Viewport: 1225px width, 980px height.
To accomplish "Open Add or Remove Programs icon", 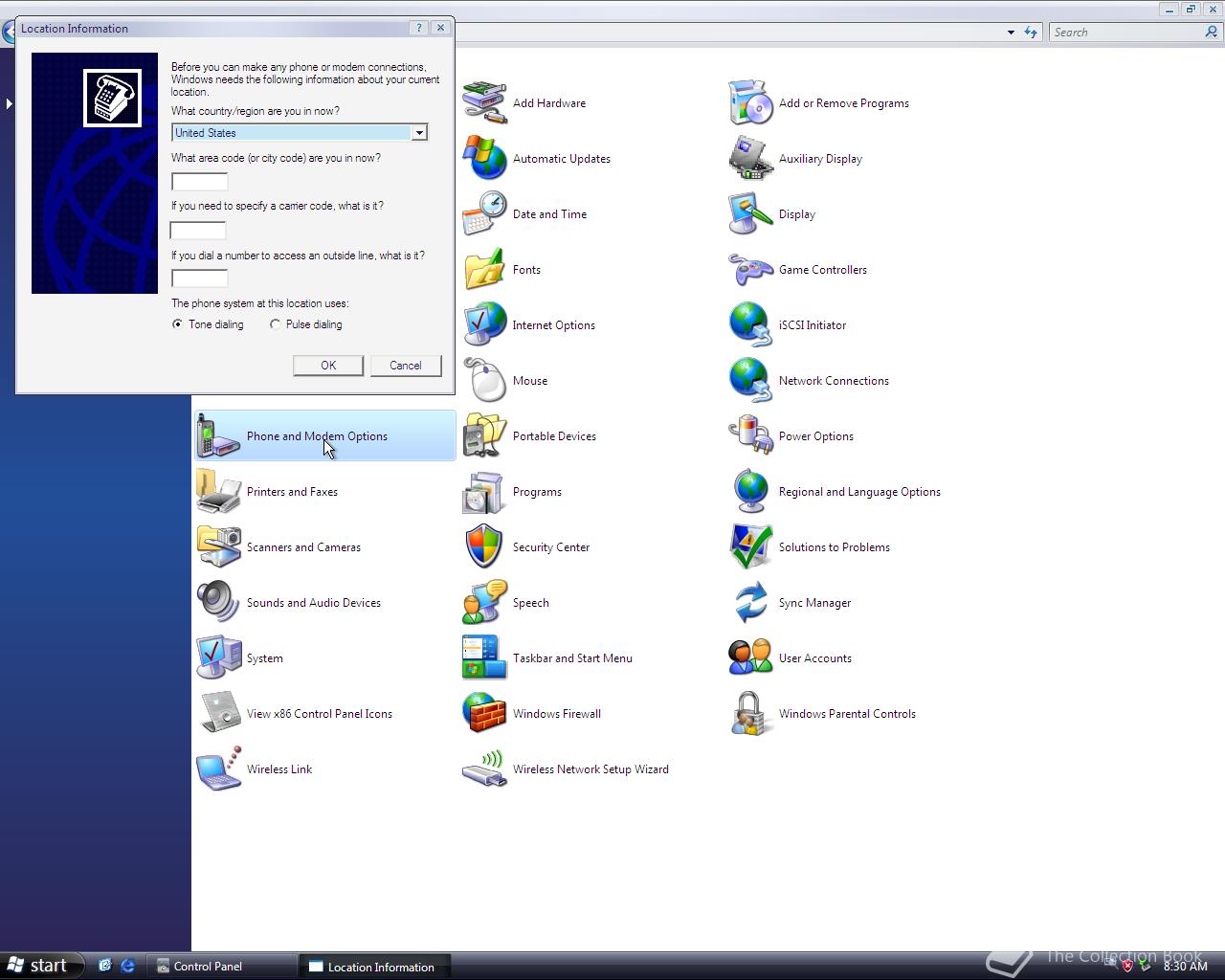I will click(750, 103).
